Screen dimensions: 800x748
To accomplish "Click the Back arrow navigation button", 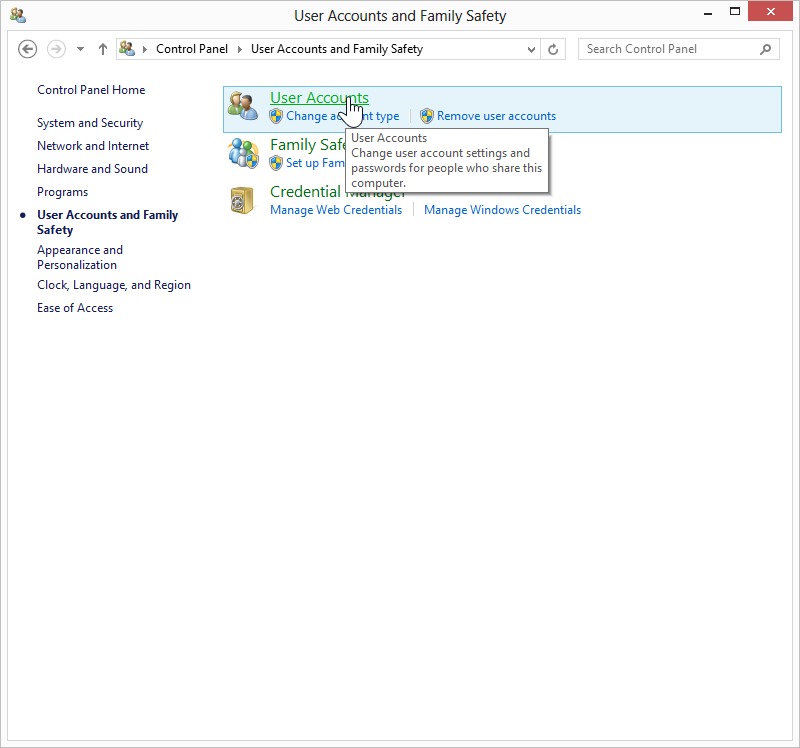I will click(28, 49).
